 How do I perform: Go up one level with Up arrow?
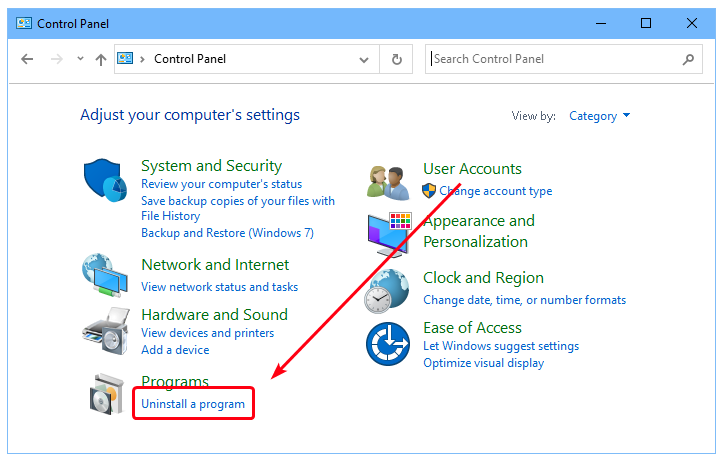point(100,59)
